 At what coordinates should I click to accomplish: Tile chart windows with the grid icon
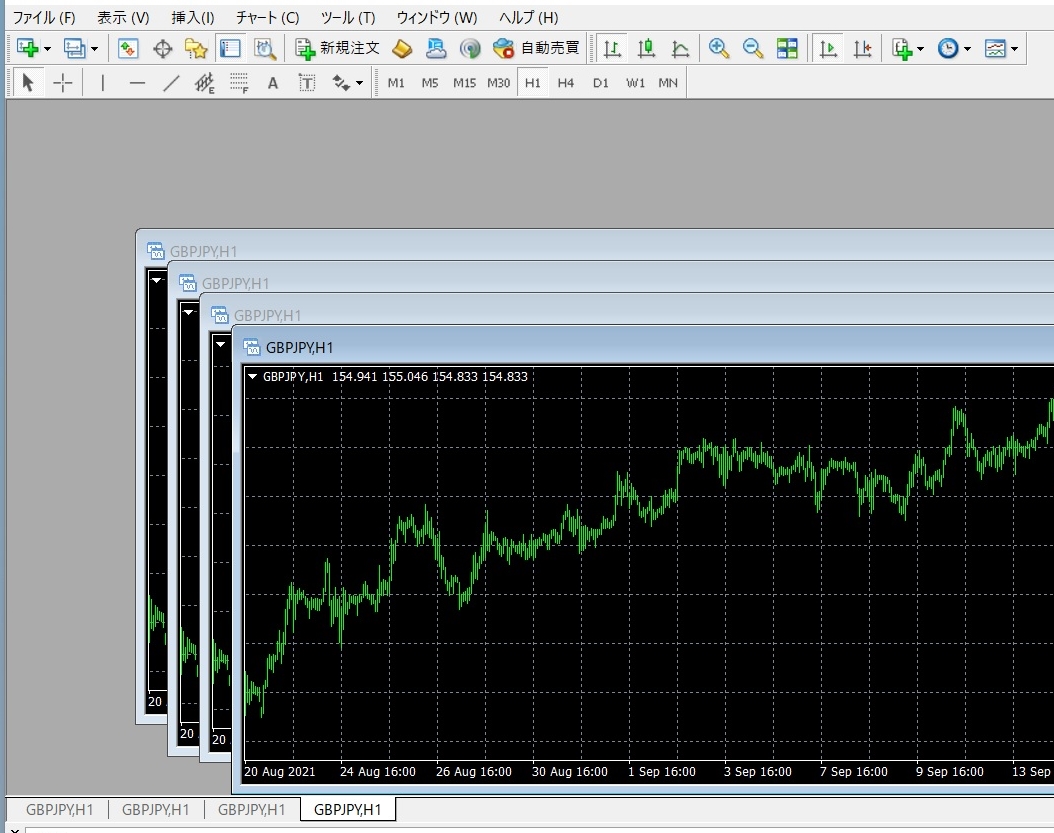tap(788, 48)
